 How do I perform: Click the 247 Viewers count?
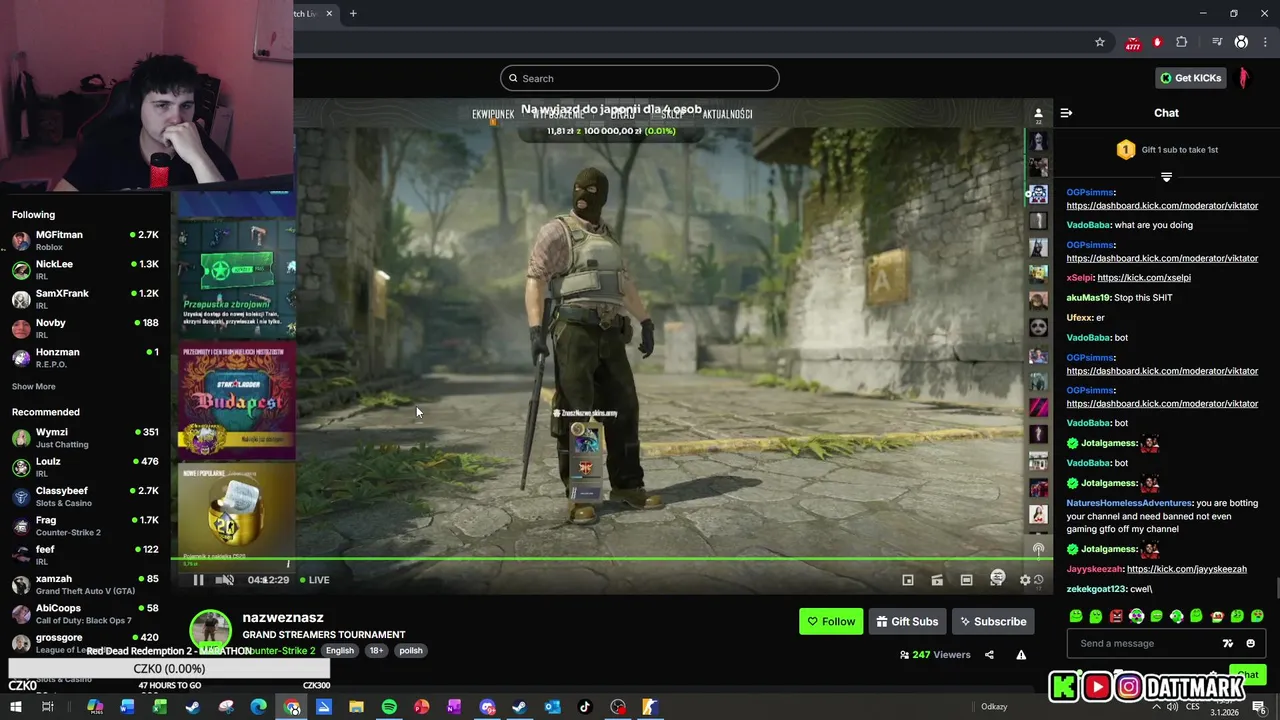point(935,655)
